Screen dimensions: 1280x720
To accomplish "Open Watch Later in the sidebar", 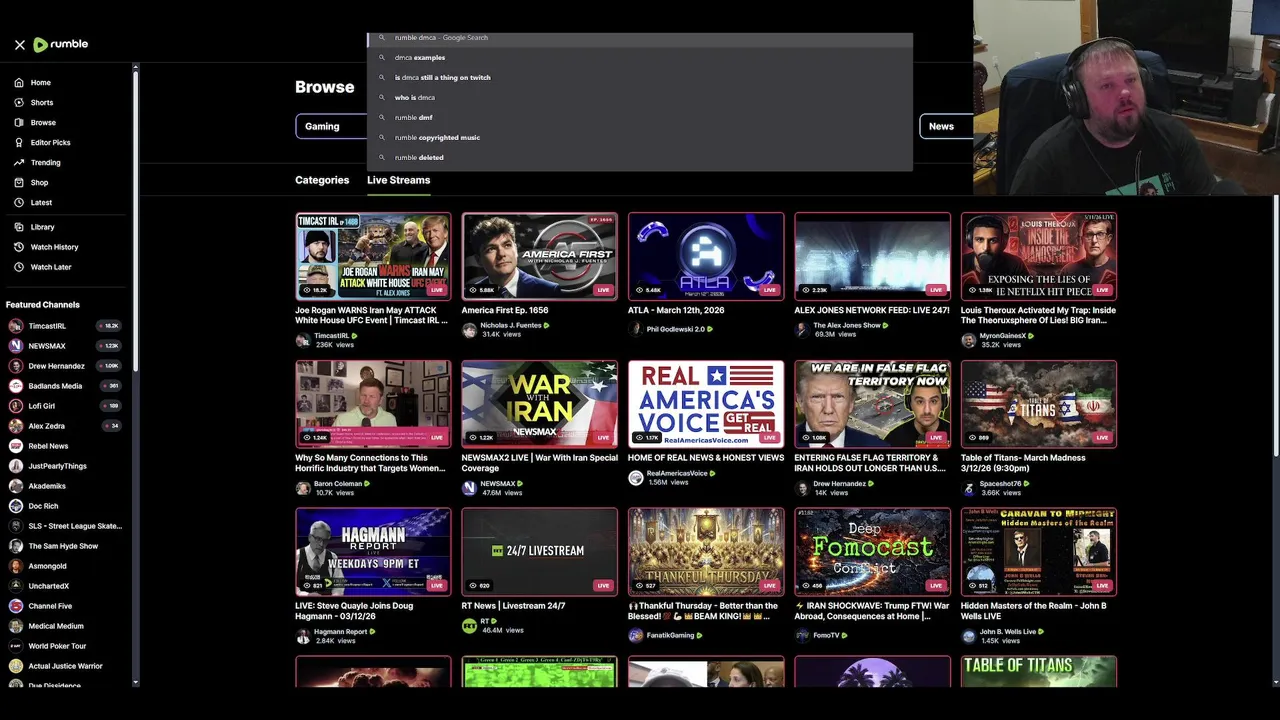I will [51, 267].
